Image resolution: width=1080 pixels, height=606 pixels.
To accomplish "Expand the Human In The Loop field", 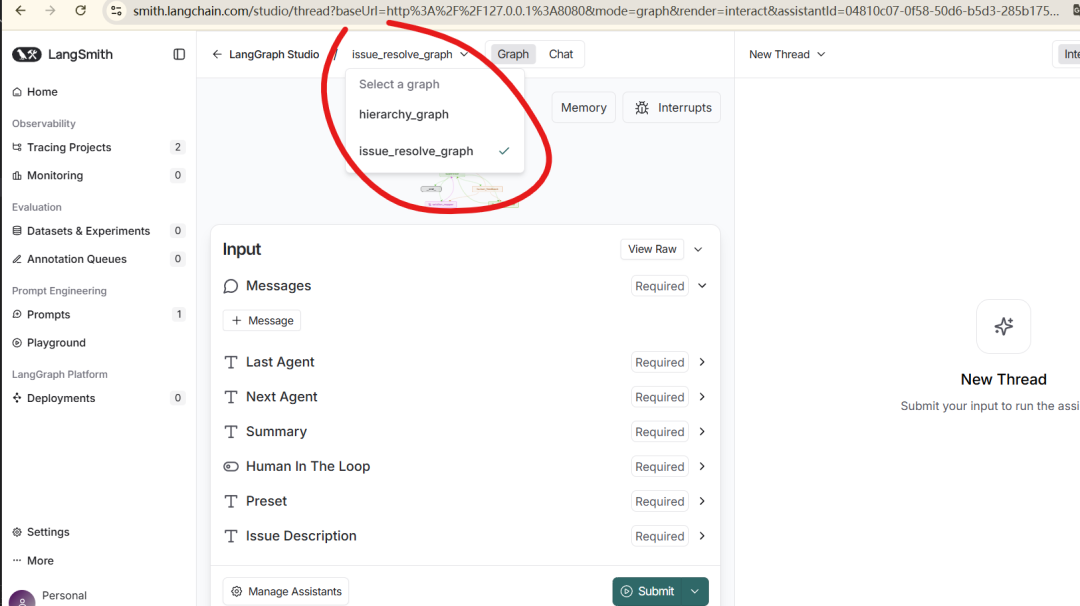I will [x=702, y=466].
